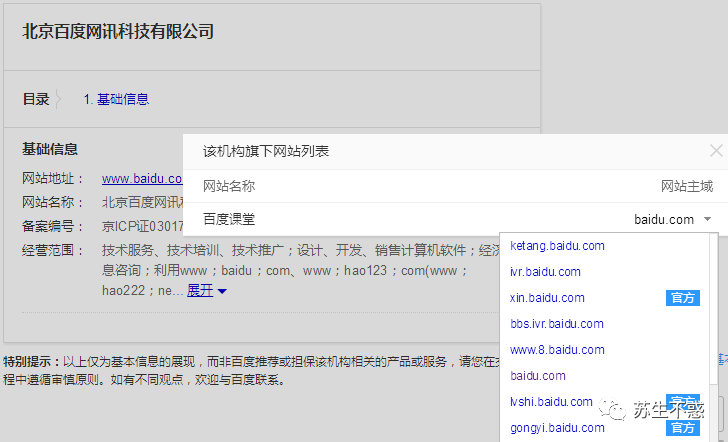Open the www.baidu.com website address link
Viewport: 728px width, 442px height.
click(142, 178)
